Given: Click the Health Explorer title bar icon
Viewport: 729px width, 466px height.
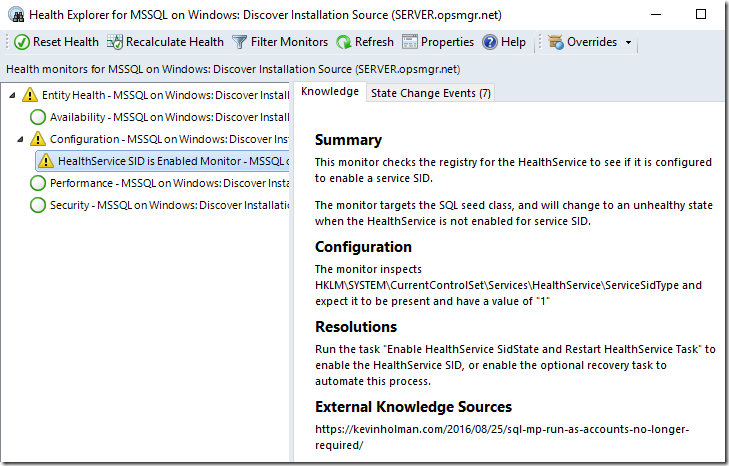Looking at the screenshot, I should coord(17,15).
